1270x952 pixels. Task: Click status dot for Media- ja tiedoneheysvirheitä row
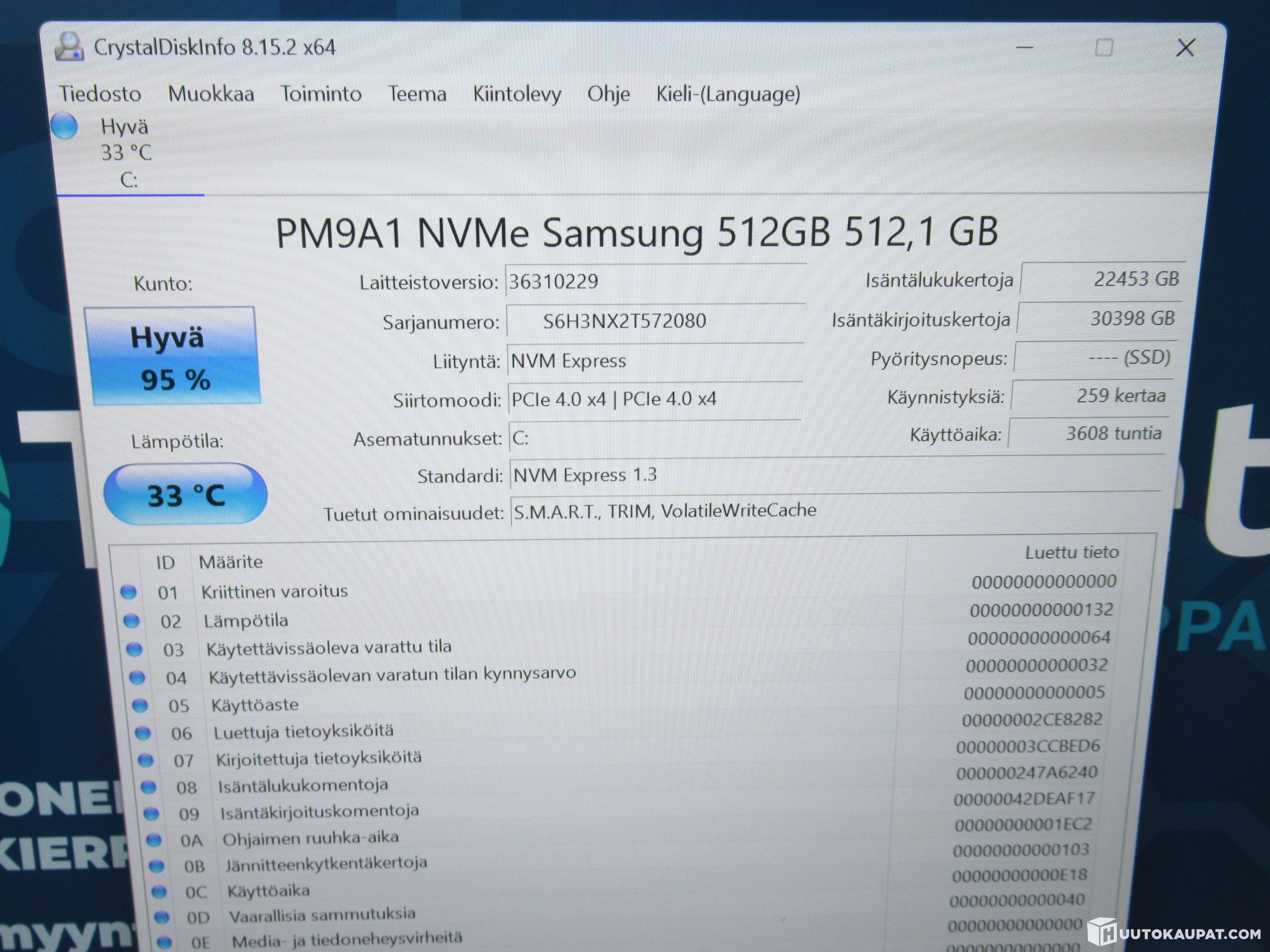coord(164,942)
